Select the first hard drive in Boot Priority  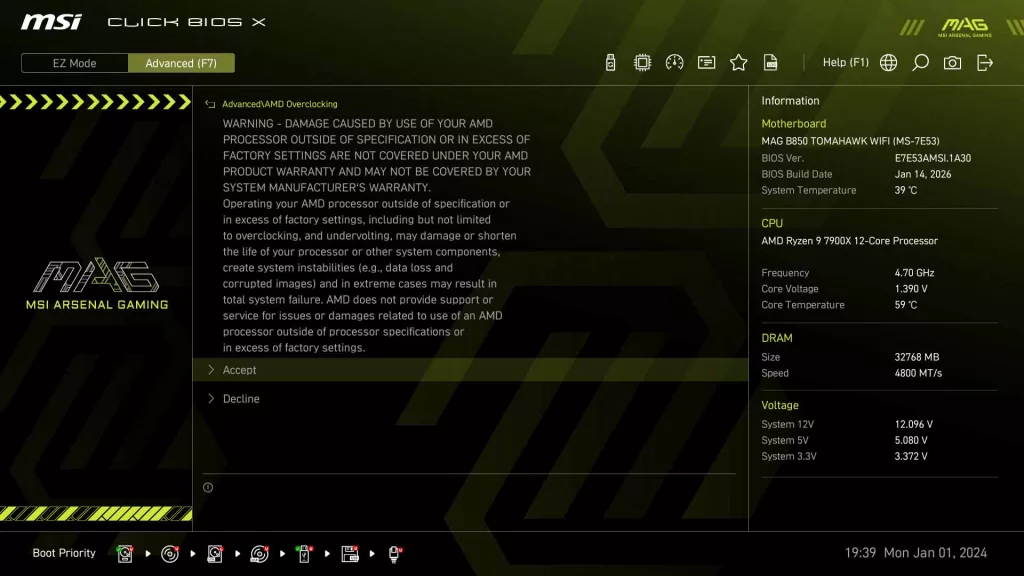(x=125, y=553)
